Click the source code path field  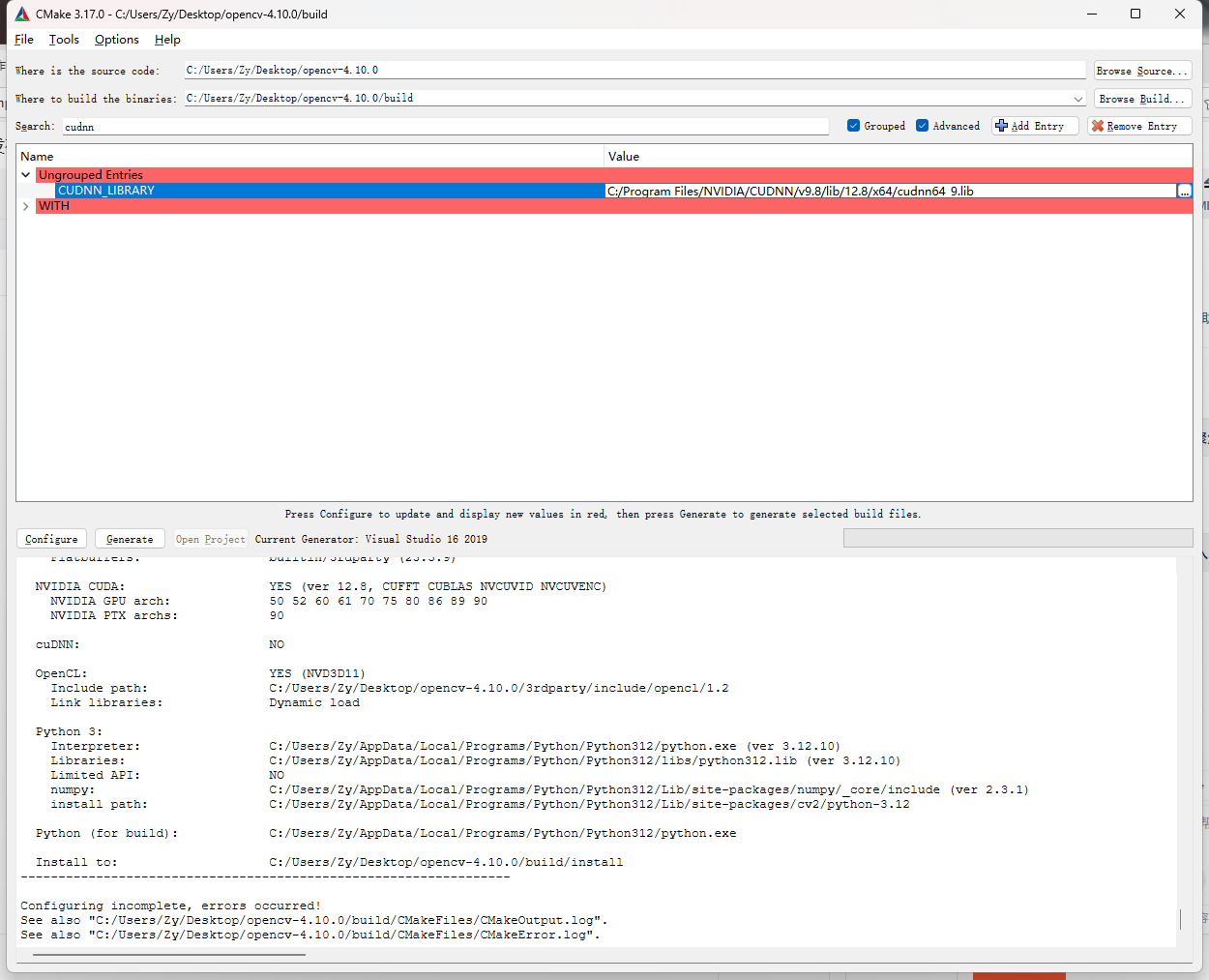635,71
